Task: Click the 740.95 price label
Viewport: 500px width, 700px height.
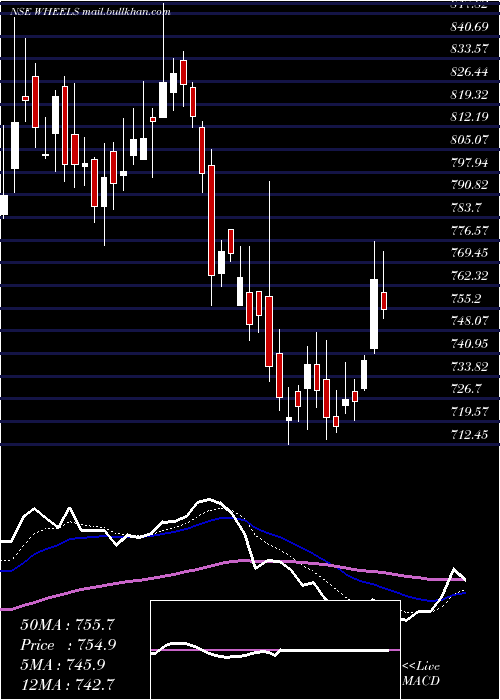Action: point(469,344)
